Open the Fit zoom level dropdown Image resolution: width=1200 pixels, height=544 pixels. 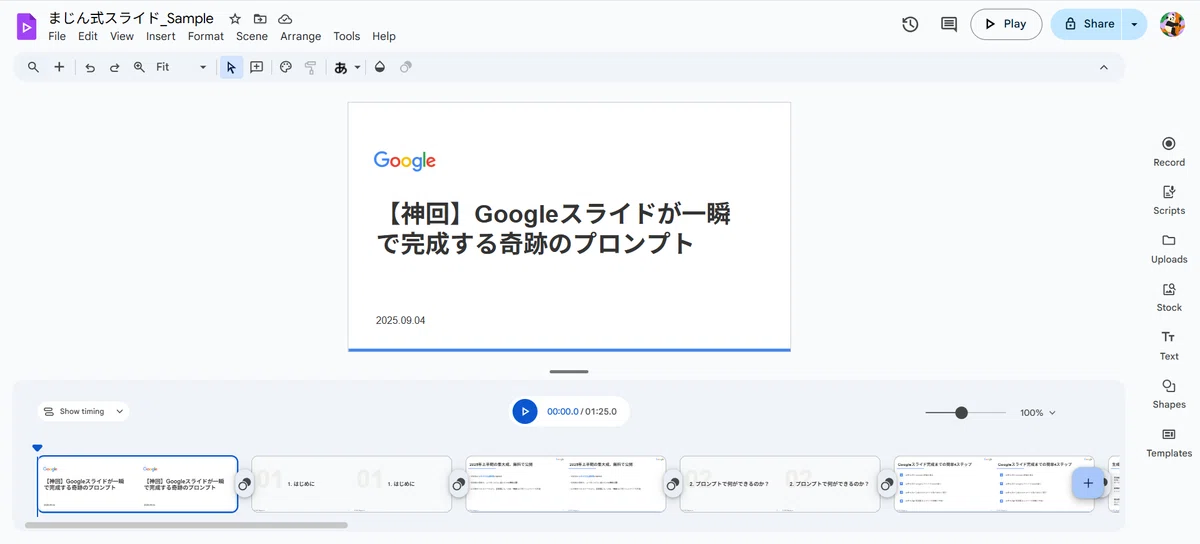pos(181,67)
